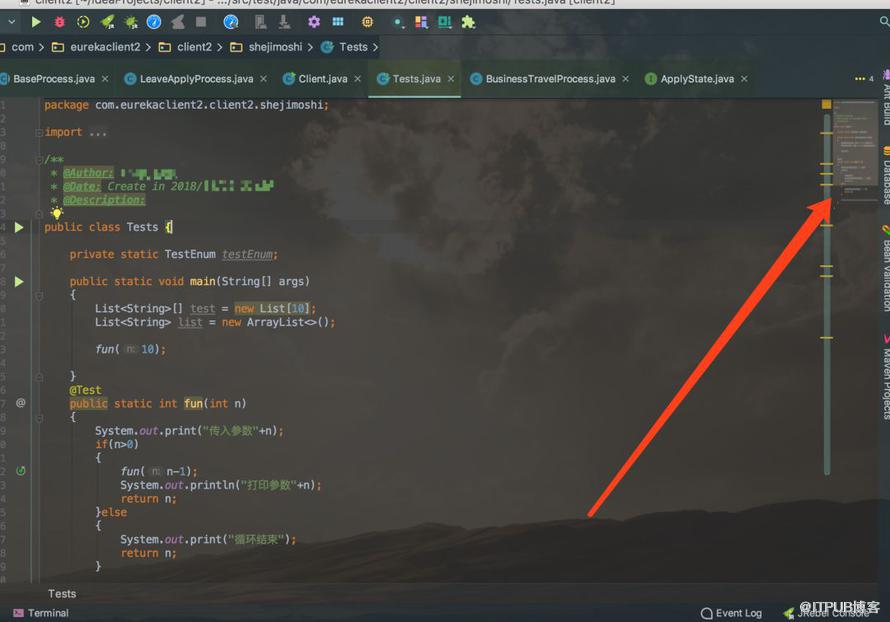Image resolution: width=890 pixels, height=622 pixels.
Task: Expand the folded import block
Action: pyautogui.click(x=39, y=132)
